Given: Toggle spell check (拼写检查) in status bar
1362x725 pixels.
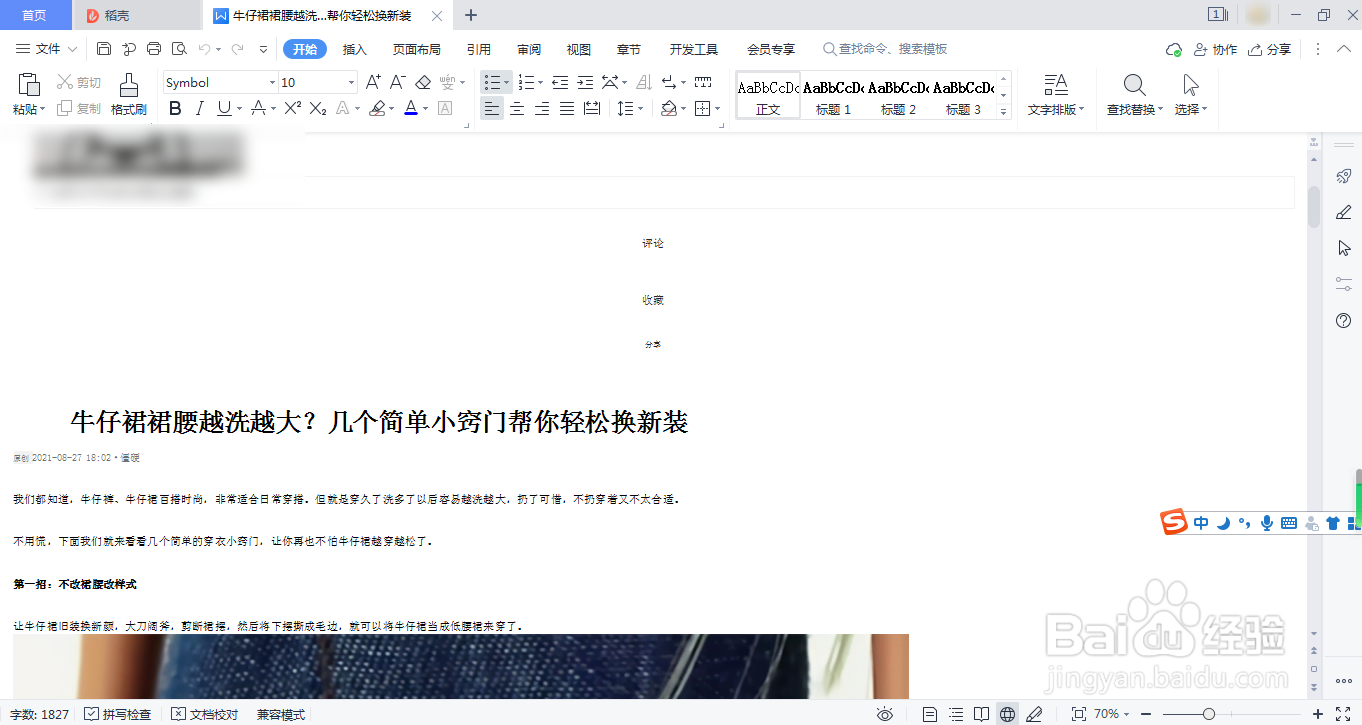Looking at the screenshot, I should (x=117, y=714).
